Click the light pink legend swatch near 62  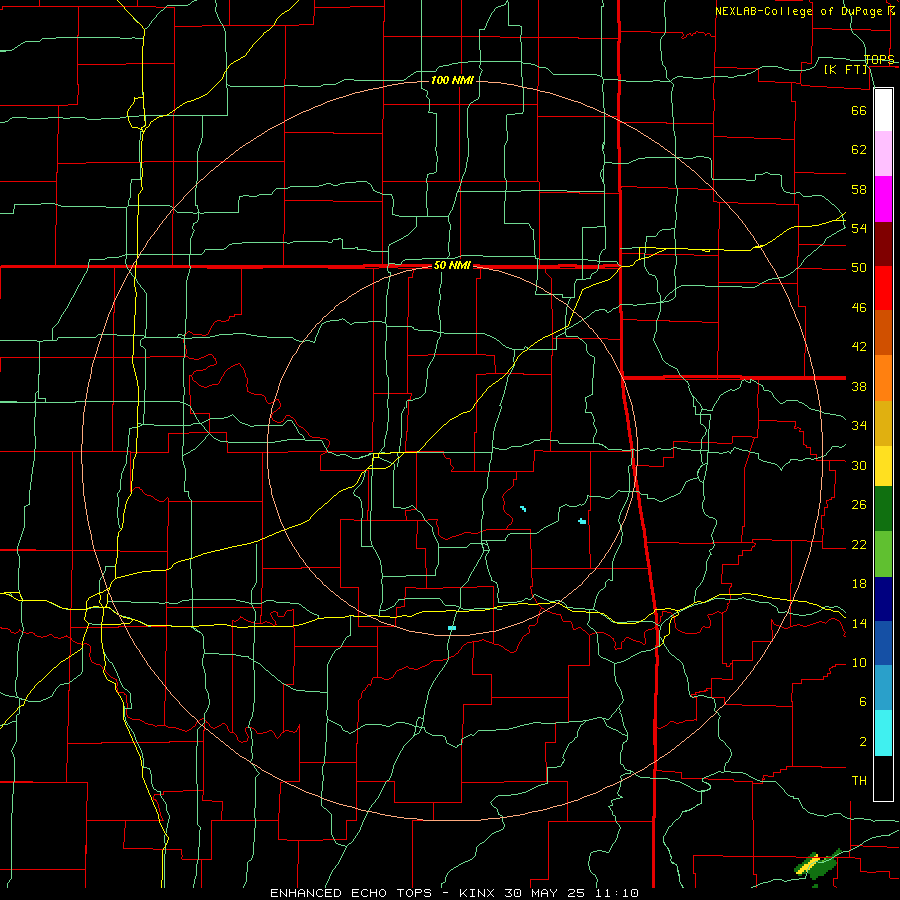[883, 153]
